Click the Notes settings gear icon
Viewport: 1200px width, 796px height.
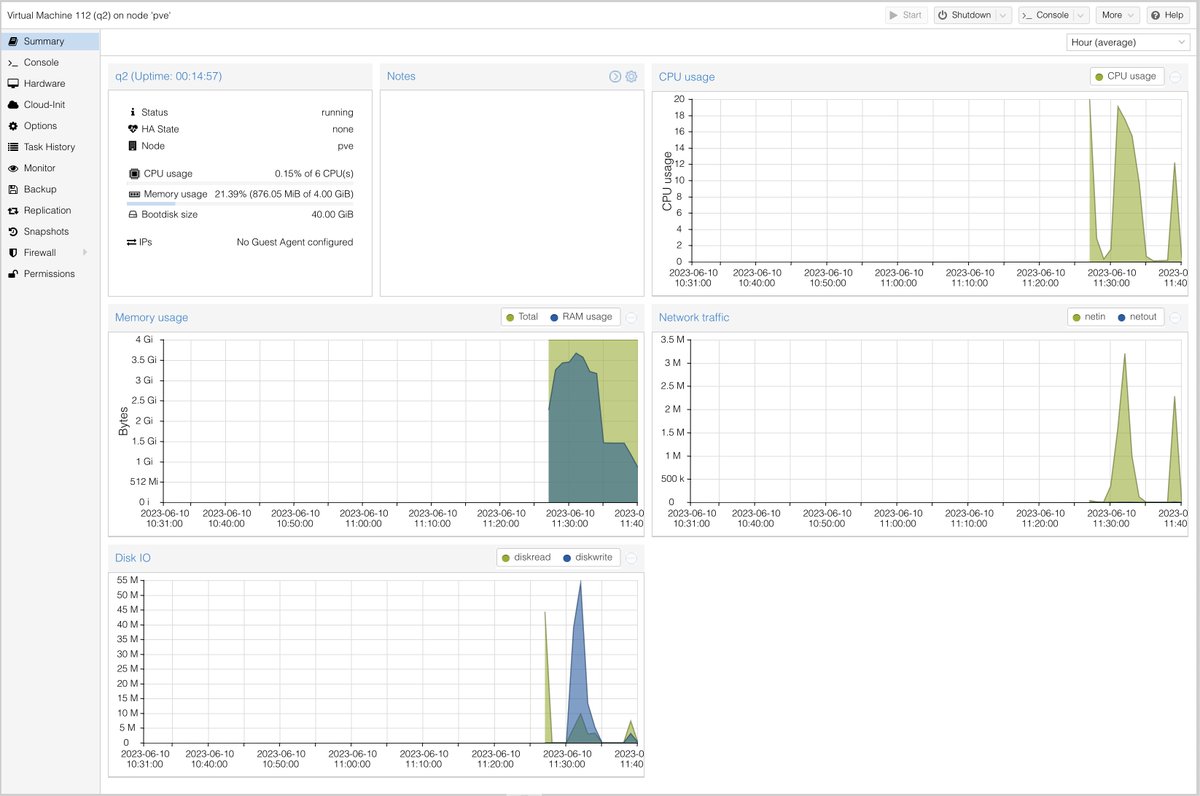[x=631, y=77]
